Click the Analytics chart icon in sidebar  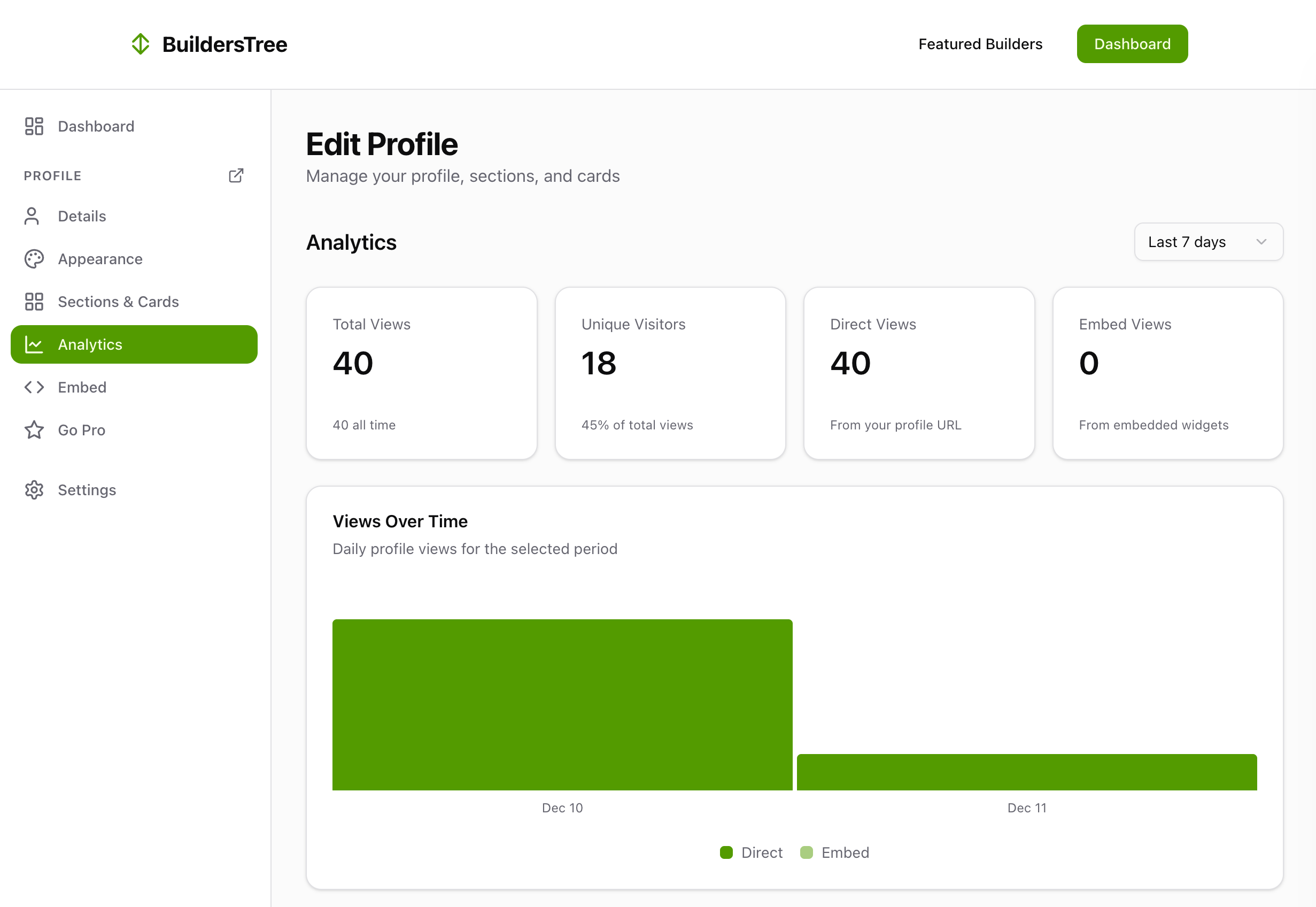[34, 344]
